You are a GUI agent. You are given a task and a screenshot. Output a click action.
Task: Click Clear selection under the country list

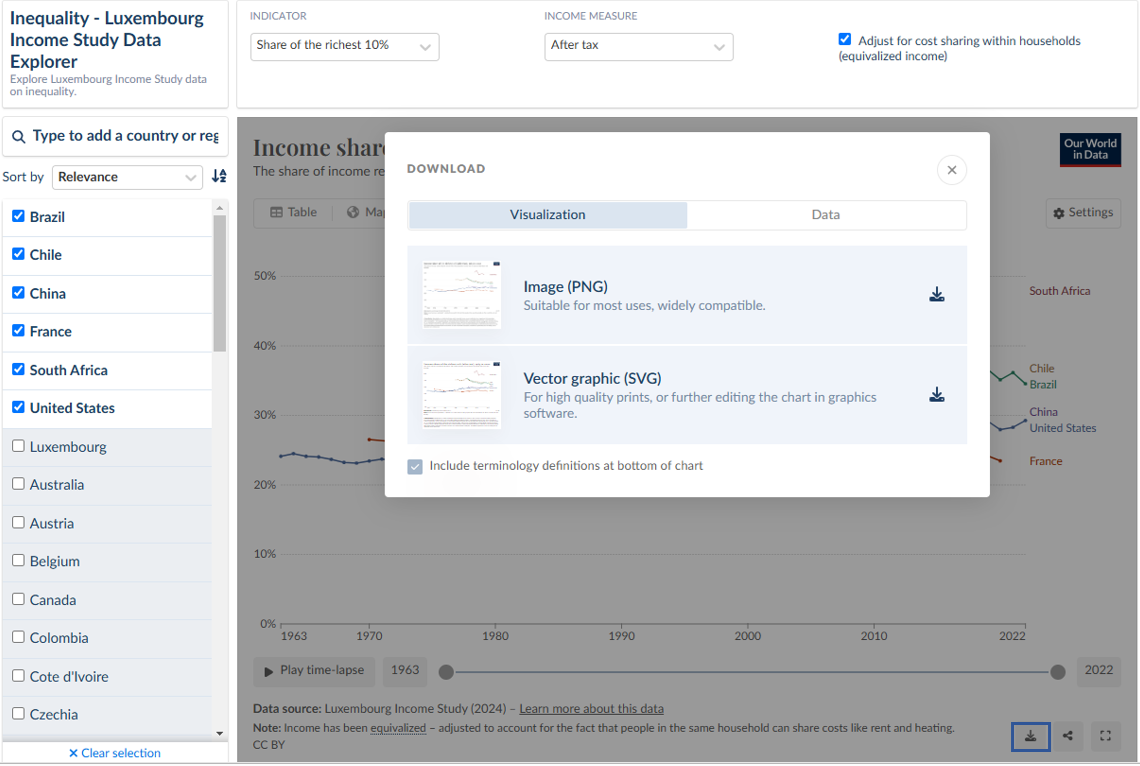point(115,753)
